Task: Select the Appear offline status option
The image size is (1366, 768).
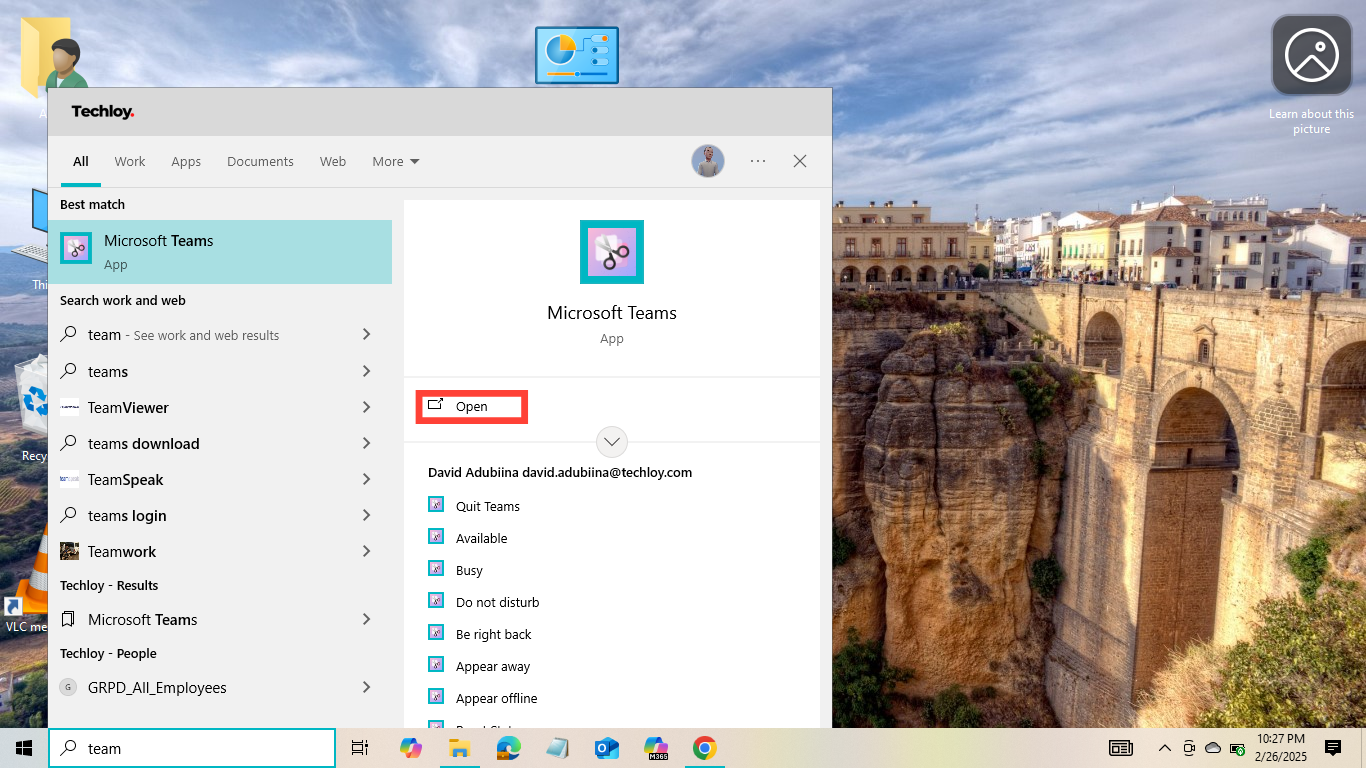Action: 496,699
